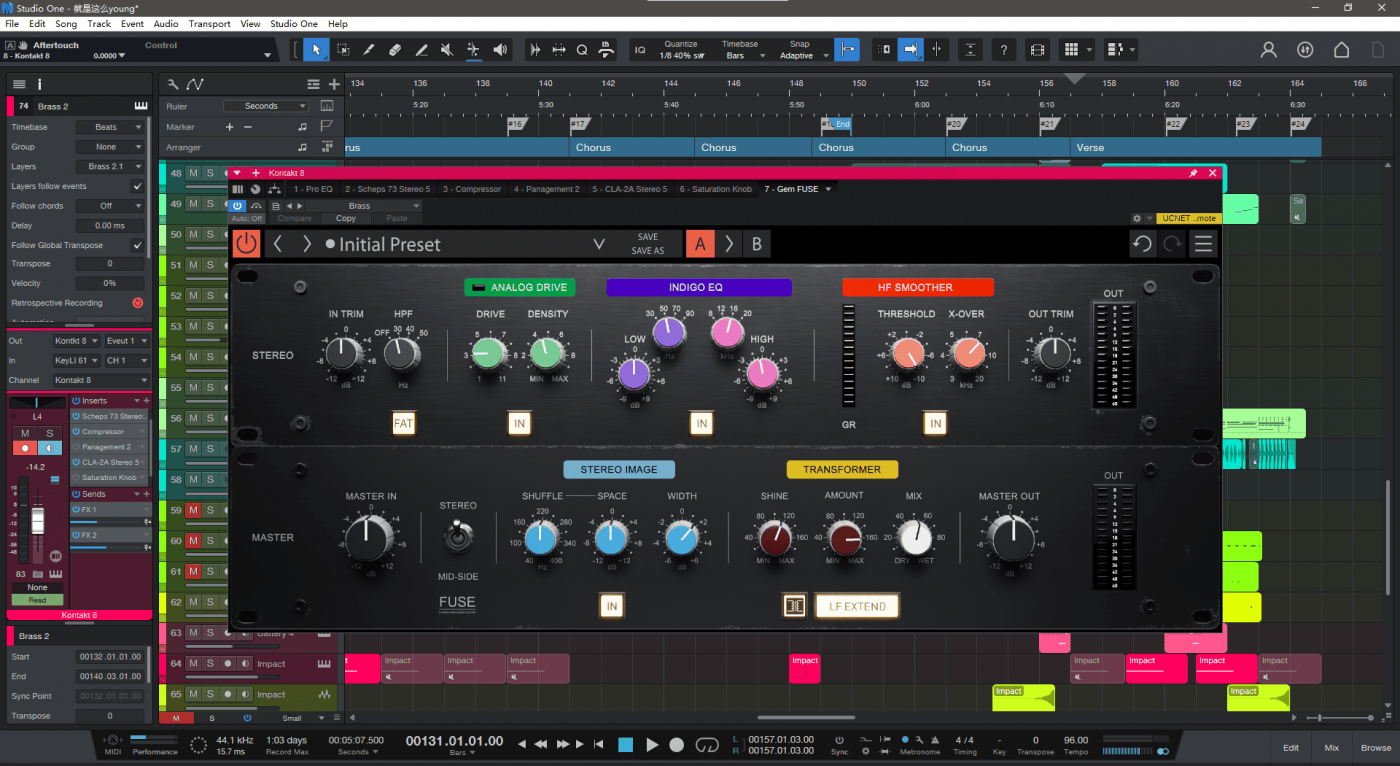Click the SAVE AS preset button
Image resolution: width=1400 pixels, height=766 pixels.
coord(648,251)
